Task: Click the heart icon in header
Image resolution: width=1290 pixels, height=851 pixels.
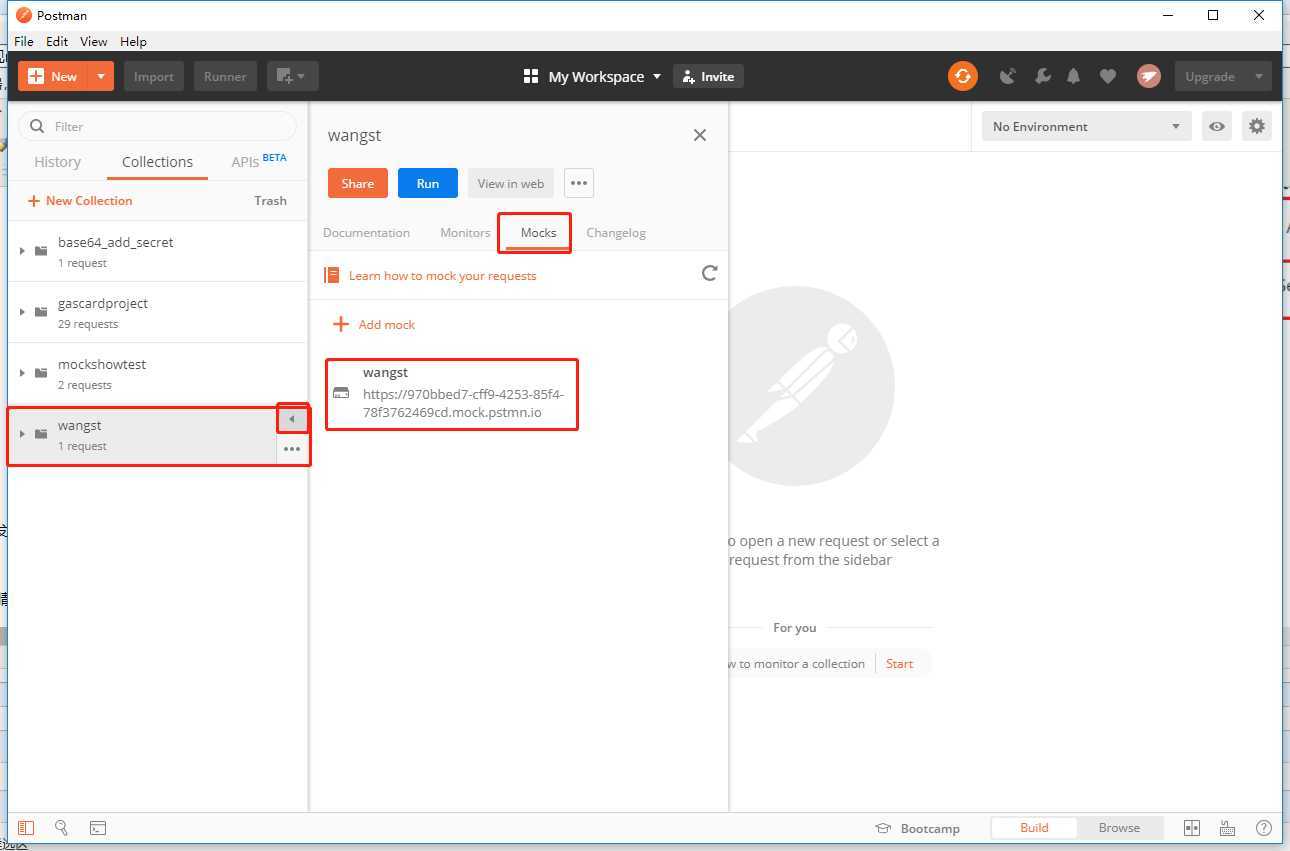Action: click(x=1108, y=76)
